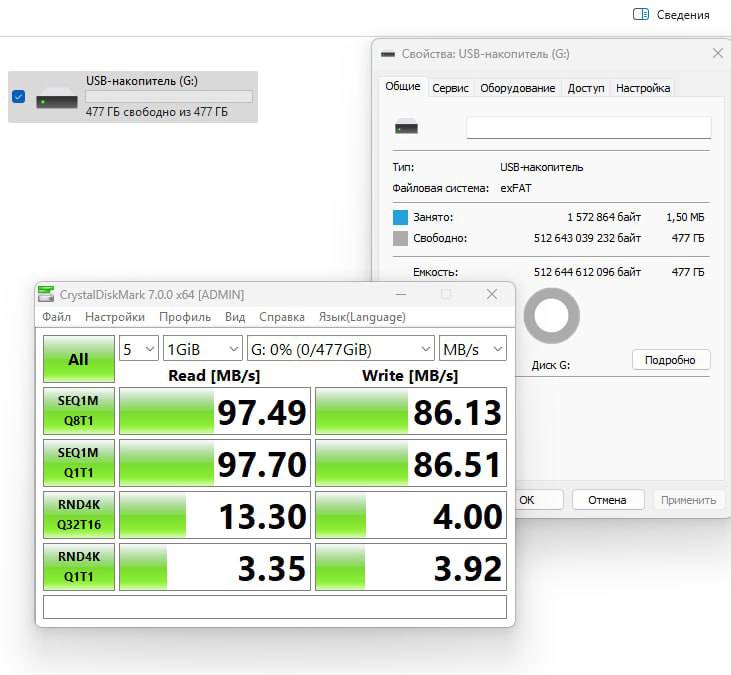Run all benchmarks with All button
The width and height of the screenshot is (731, 675).
point(79,359)
